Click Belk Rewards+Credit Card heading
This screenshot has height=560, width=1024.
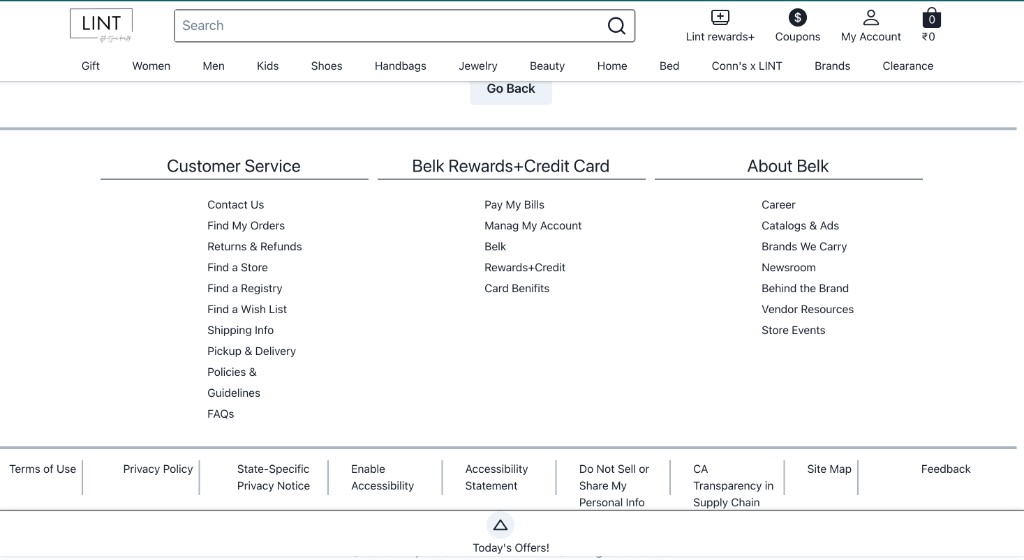511,166
